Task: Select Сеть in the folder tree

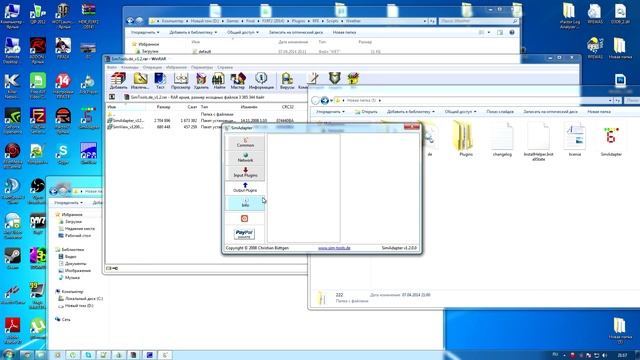Action: 62,320
